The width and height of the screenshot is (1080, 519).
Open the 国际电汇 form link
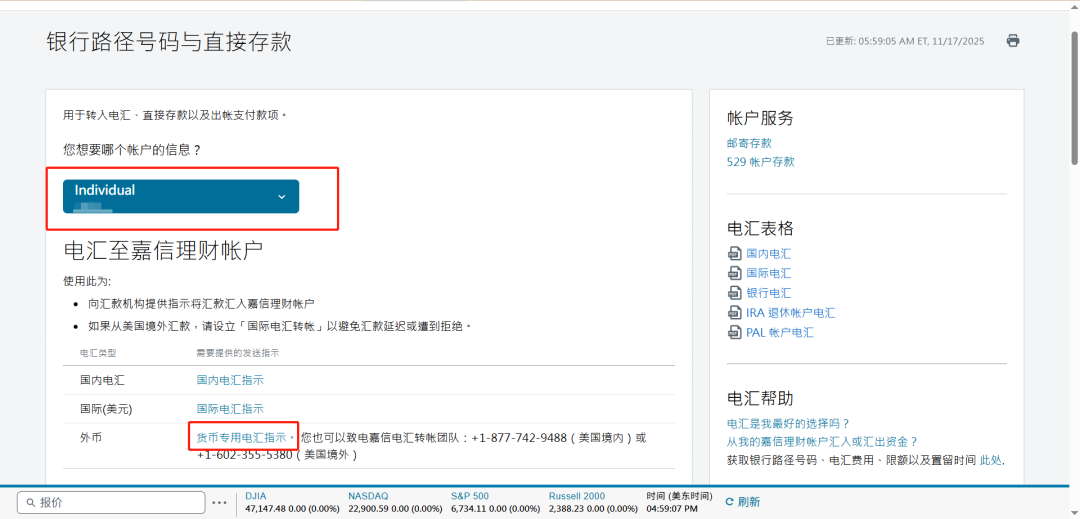point(769,273)
